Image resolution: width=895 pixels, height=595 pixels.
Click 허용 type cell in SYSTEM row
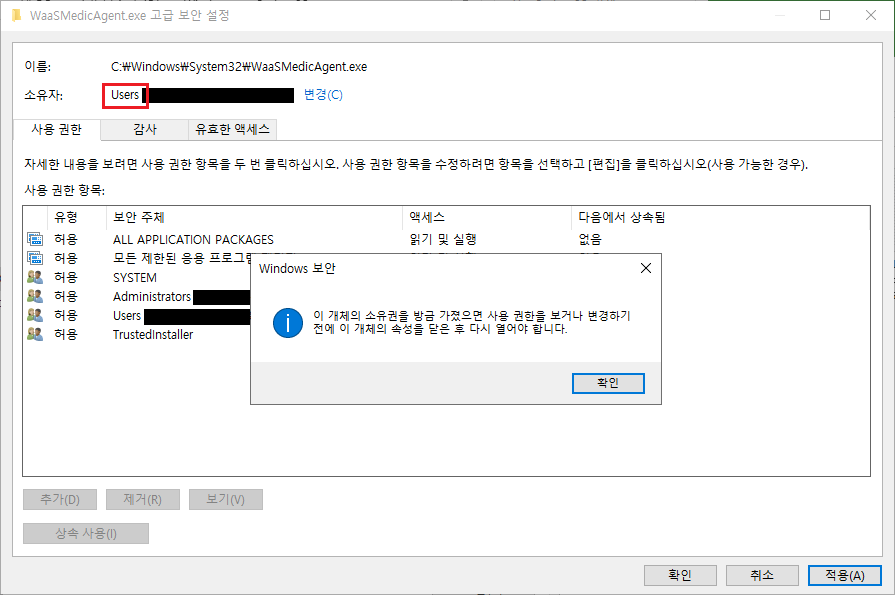pos(66,278)
